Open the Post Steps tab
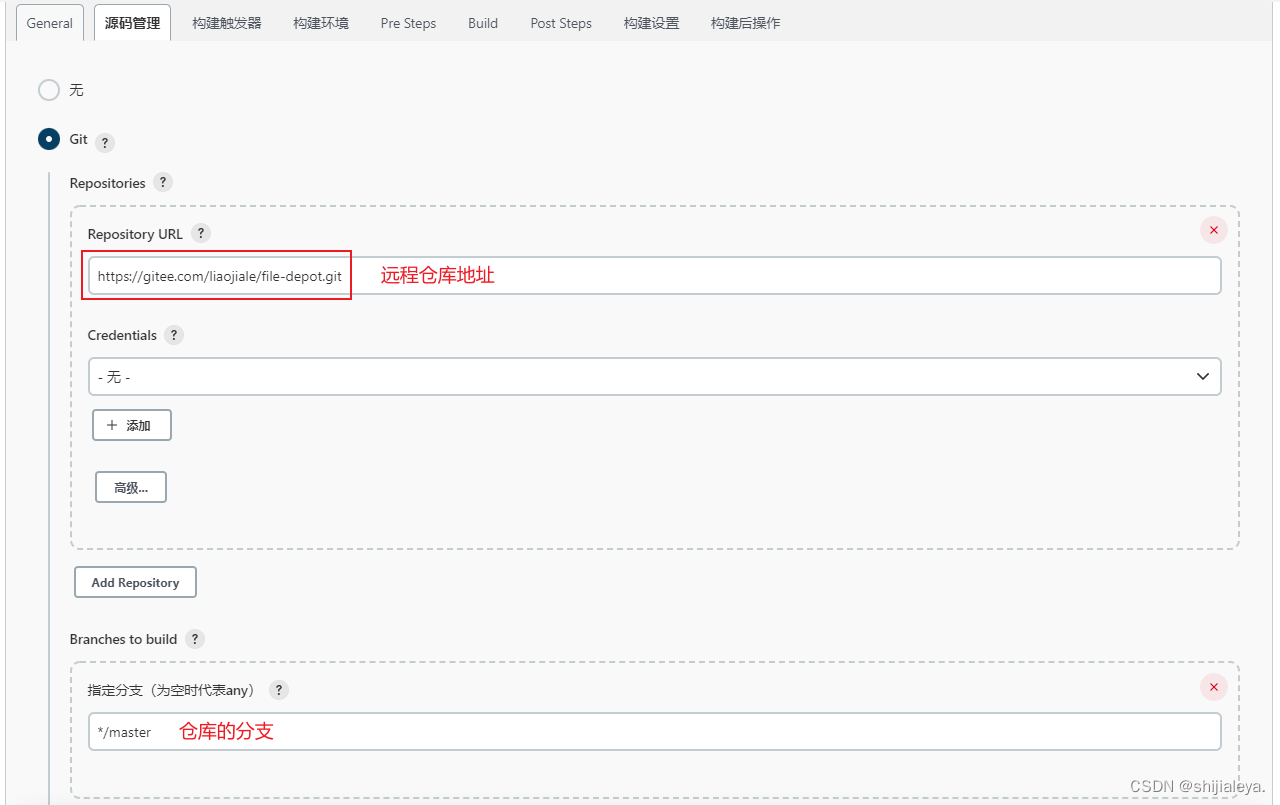Image resolution: width=1280 pixels, height=805 pixels. (561, 23)
